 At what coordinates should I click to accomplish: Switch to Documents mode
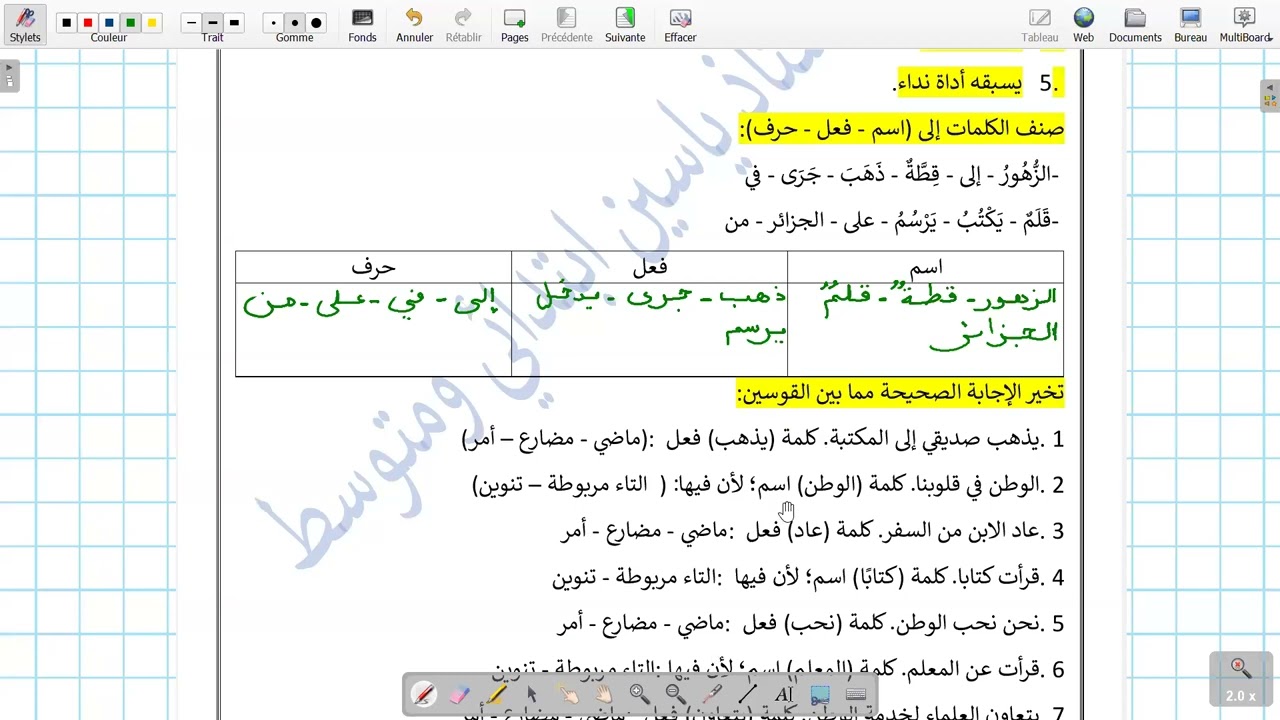click(1135, 25)
